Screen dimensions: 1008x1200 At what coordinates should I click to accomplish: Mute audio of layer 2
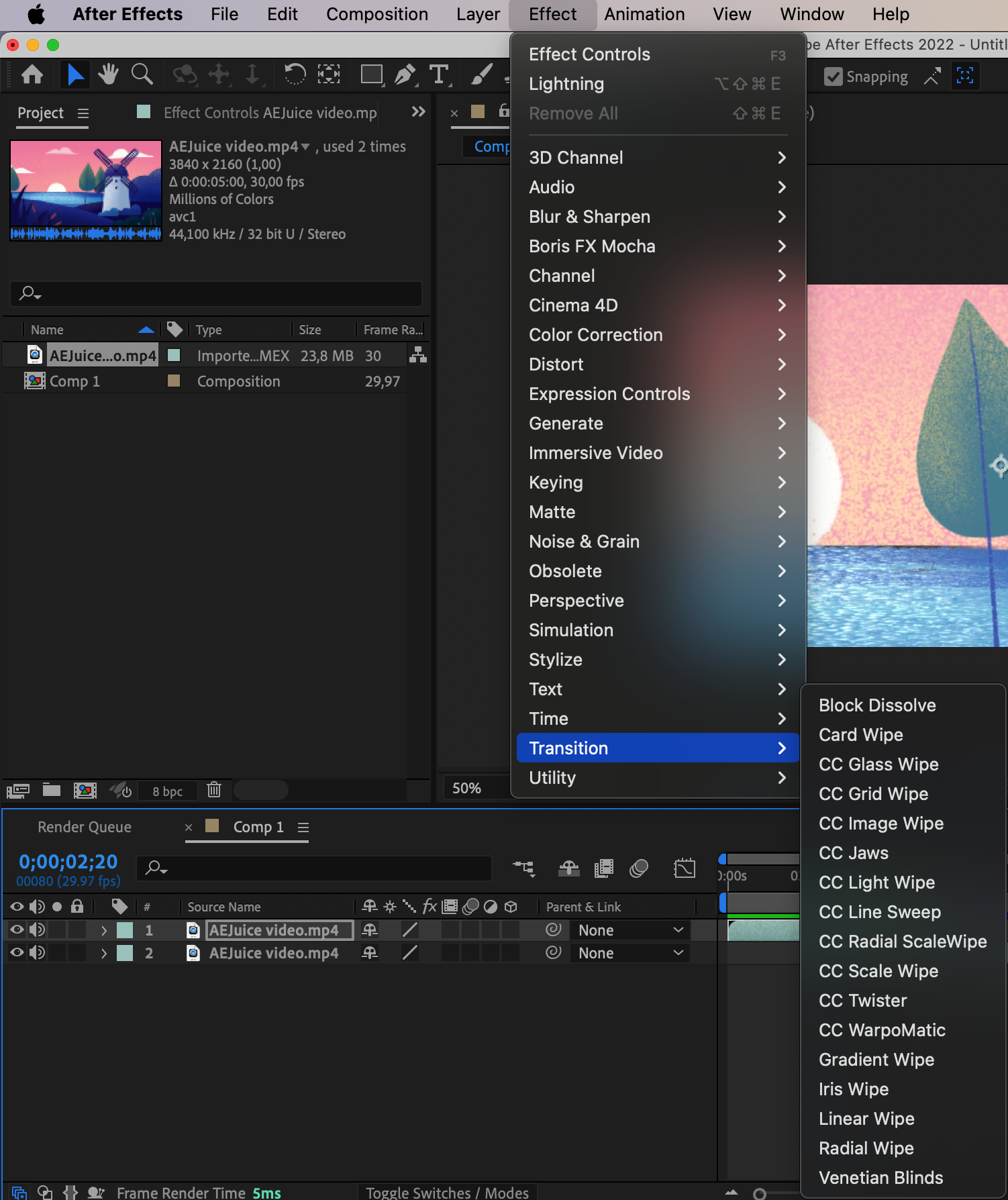coord(37,952)
